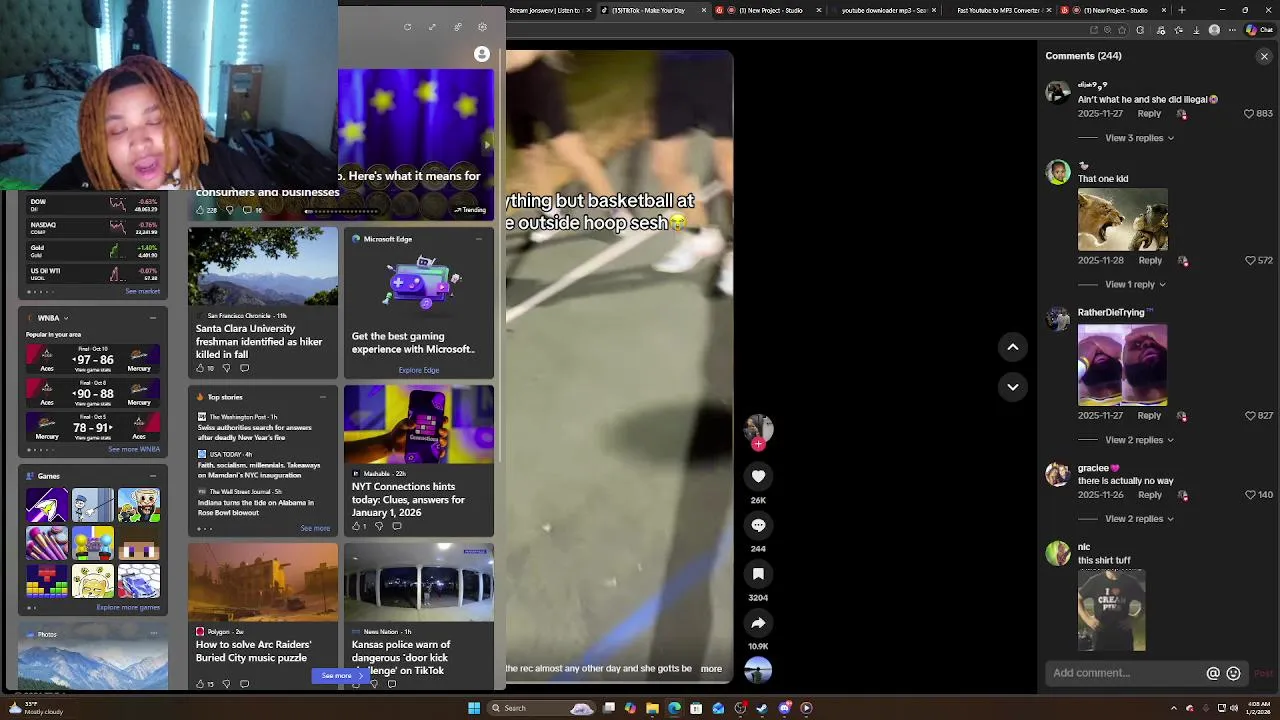Switch to first 'New Project - Studio' tab
1280x720 pixels.
coord(770,10)
